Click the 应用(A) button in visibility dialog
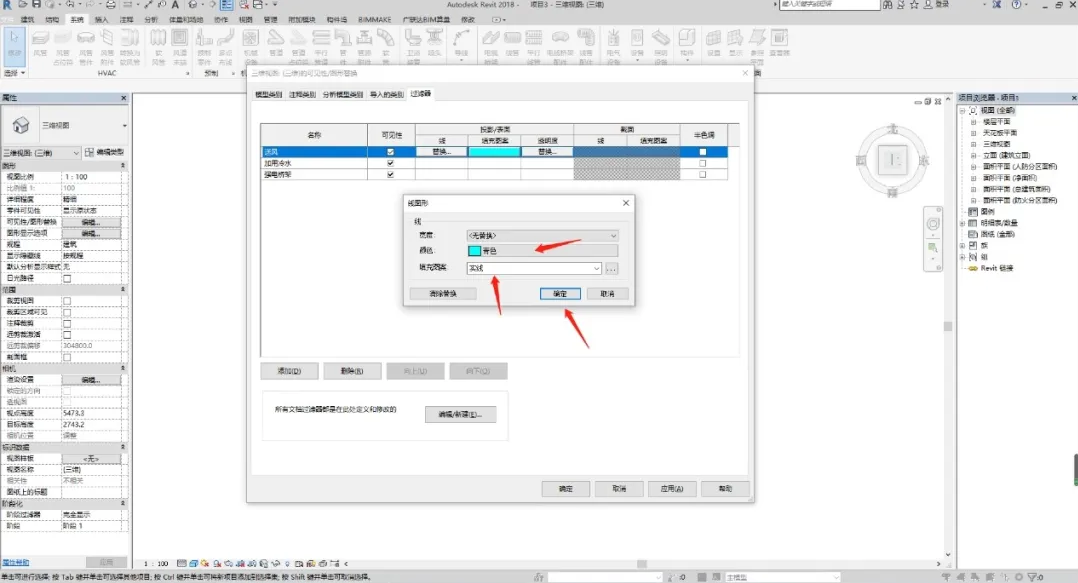This screenshot has width=1078, height=583. tap(672, 489)
